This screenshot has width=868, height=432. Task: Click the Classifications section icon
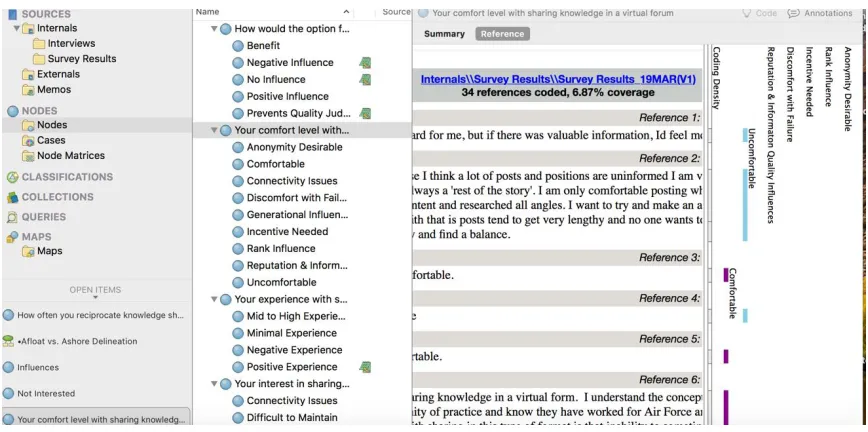tap(12, 177)
